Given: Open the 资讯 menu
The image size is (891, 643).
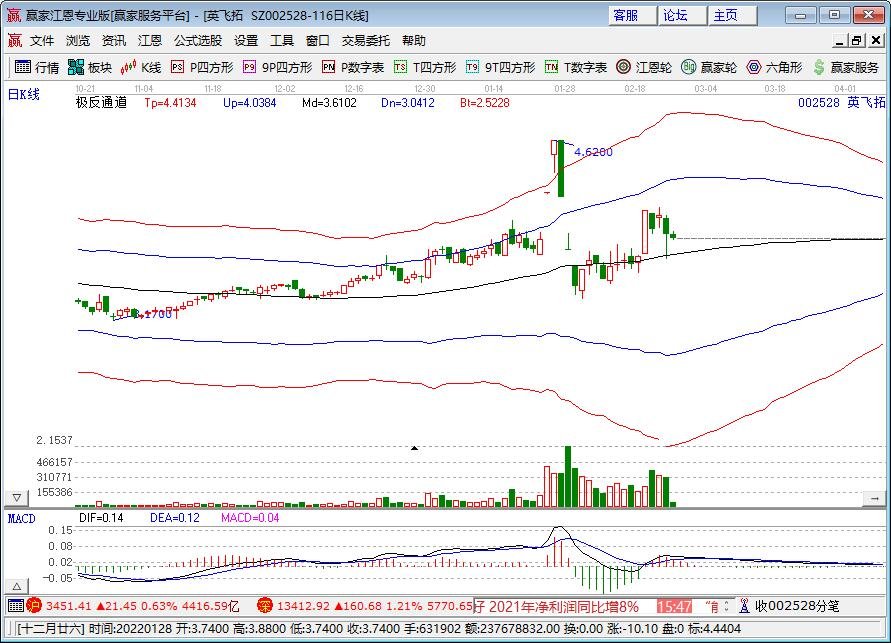Looking at the screenshot, I should point(114,40).
